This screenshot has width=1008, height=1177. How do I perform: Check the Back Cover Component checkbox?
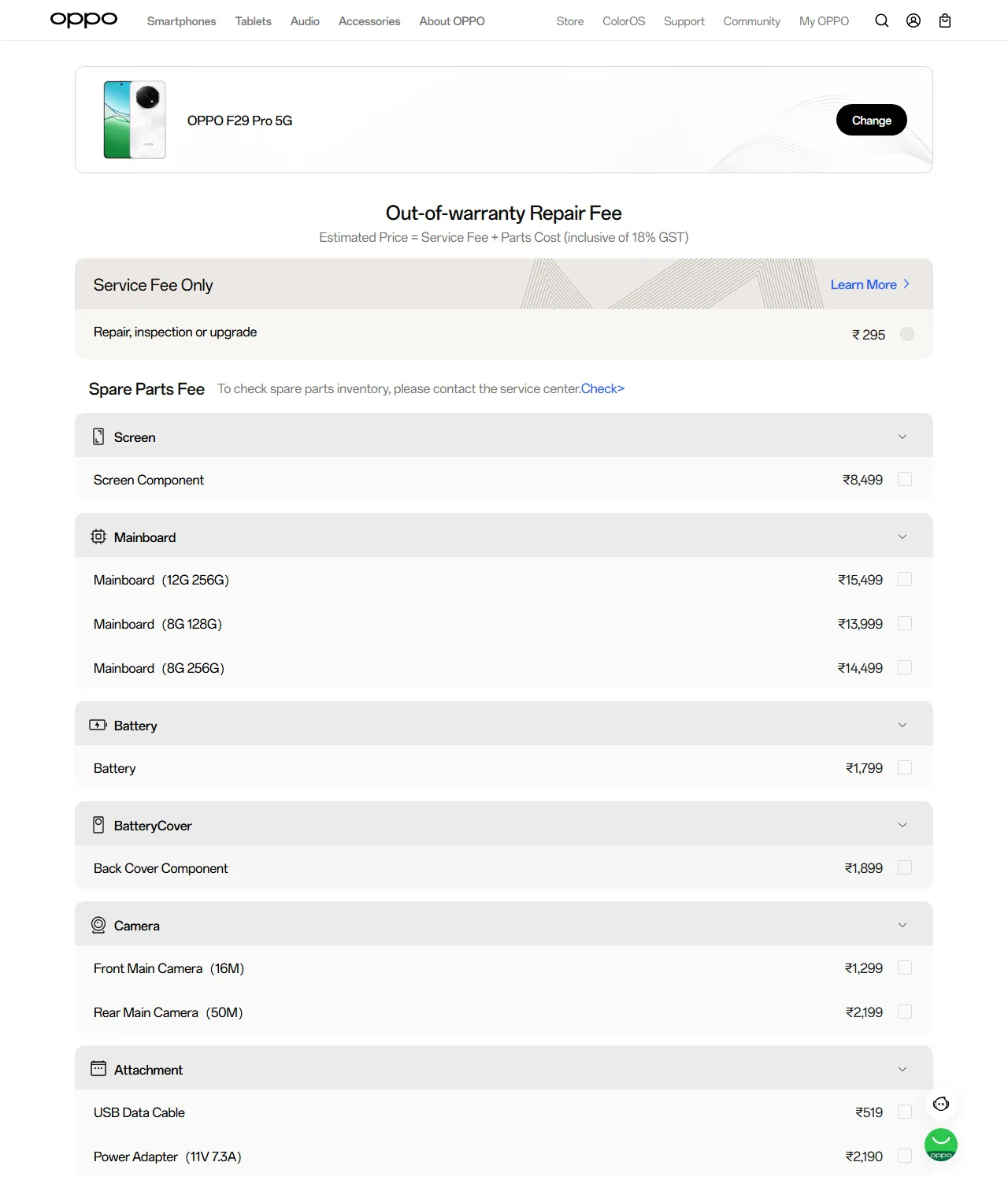pos(905,867)
